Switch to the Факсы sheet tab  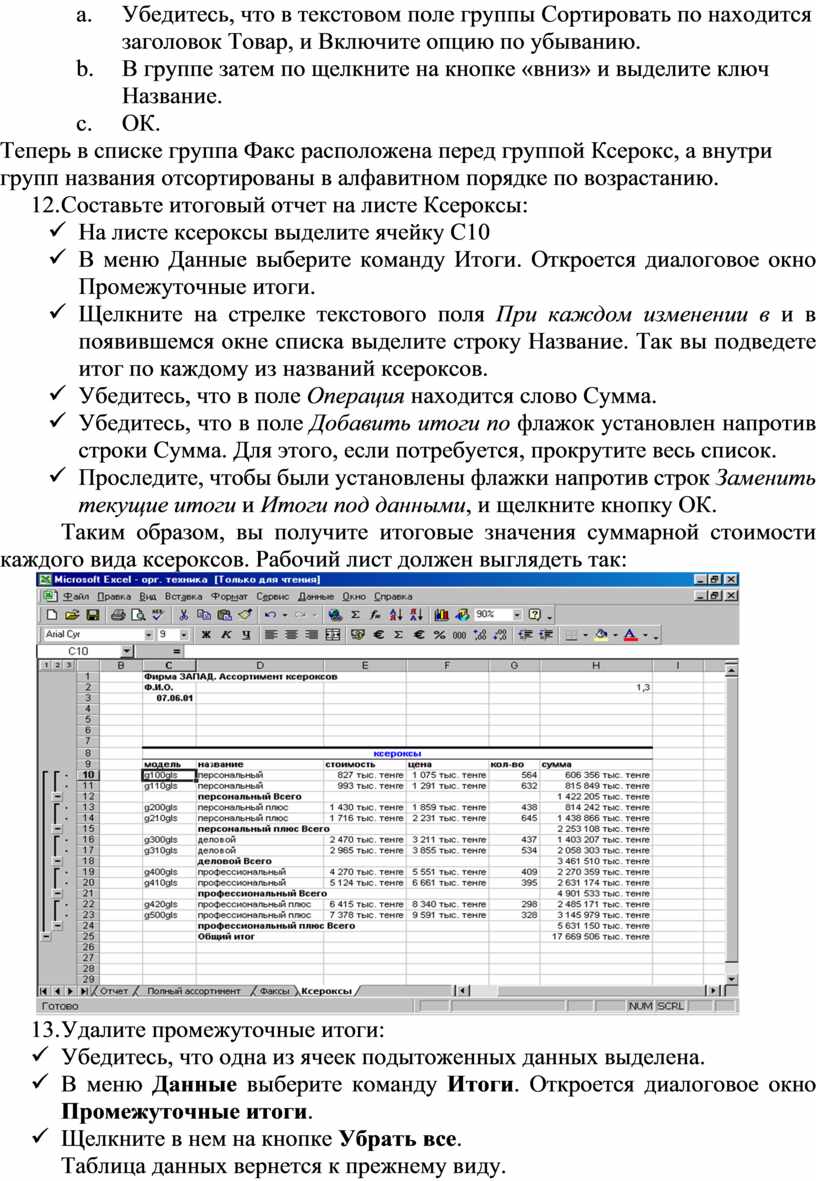[x=274, y=991]
